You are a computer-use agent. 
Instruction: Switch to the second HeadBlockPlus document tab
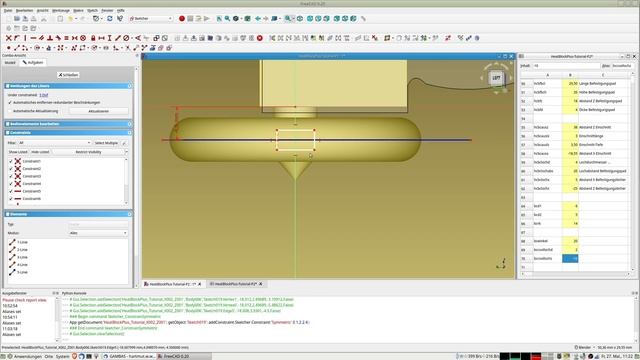point(236,284)
